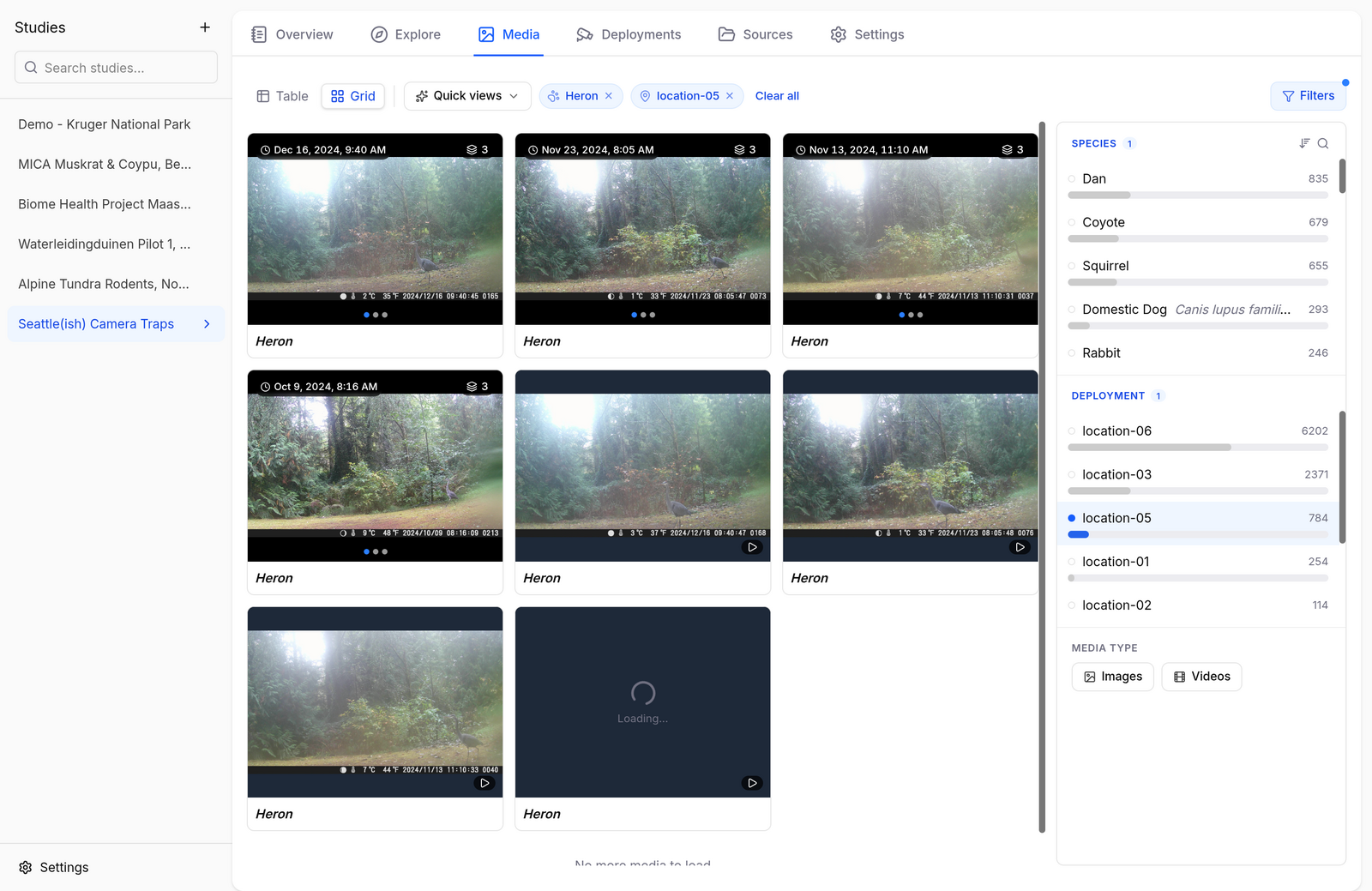Toggle the Filters panel button
1372x891 pixels.
(x=1308, y=96)
